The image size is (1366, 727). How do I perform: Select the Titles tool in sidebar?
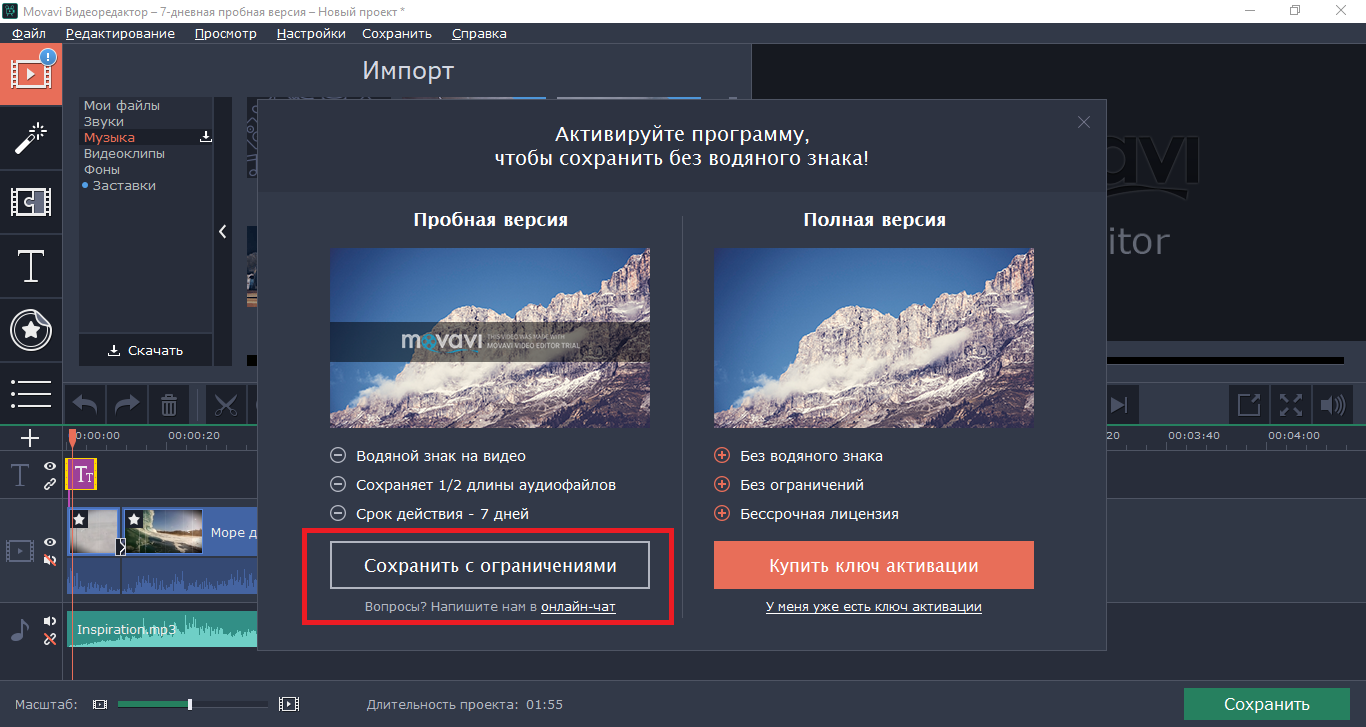pos(31,266)
